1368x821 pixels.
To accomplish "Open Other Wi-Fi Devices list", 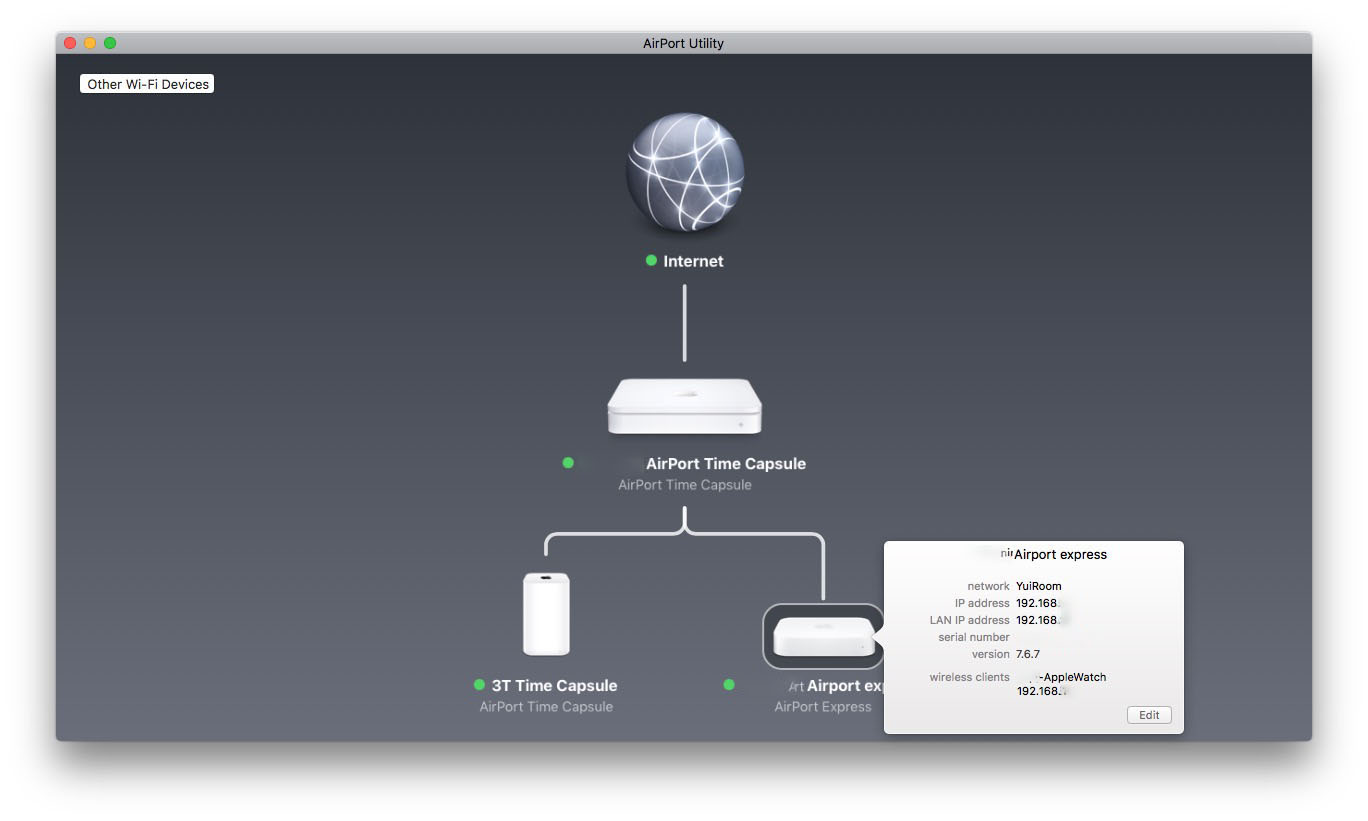I will [x=147, y=84].
